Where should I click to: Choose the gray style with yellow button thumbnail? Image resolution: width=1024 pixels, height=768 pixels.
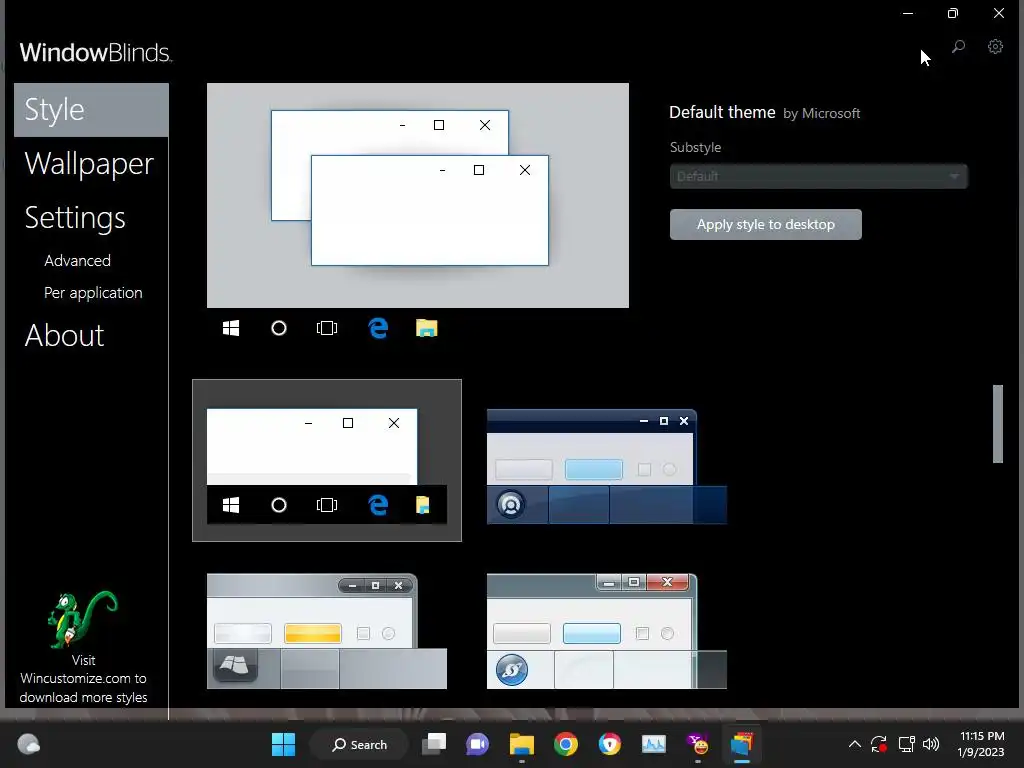click(x=327, y=631)
